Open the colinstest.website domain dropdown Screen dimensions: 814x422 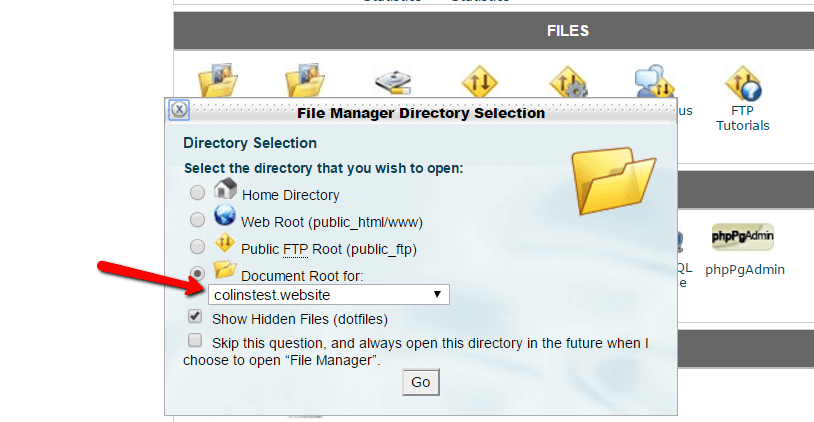[x=329, y=295]
